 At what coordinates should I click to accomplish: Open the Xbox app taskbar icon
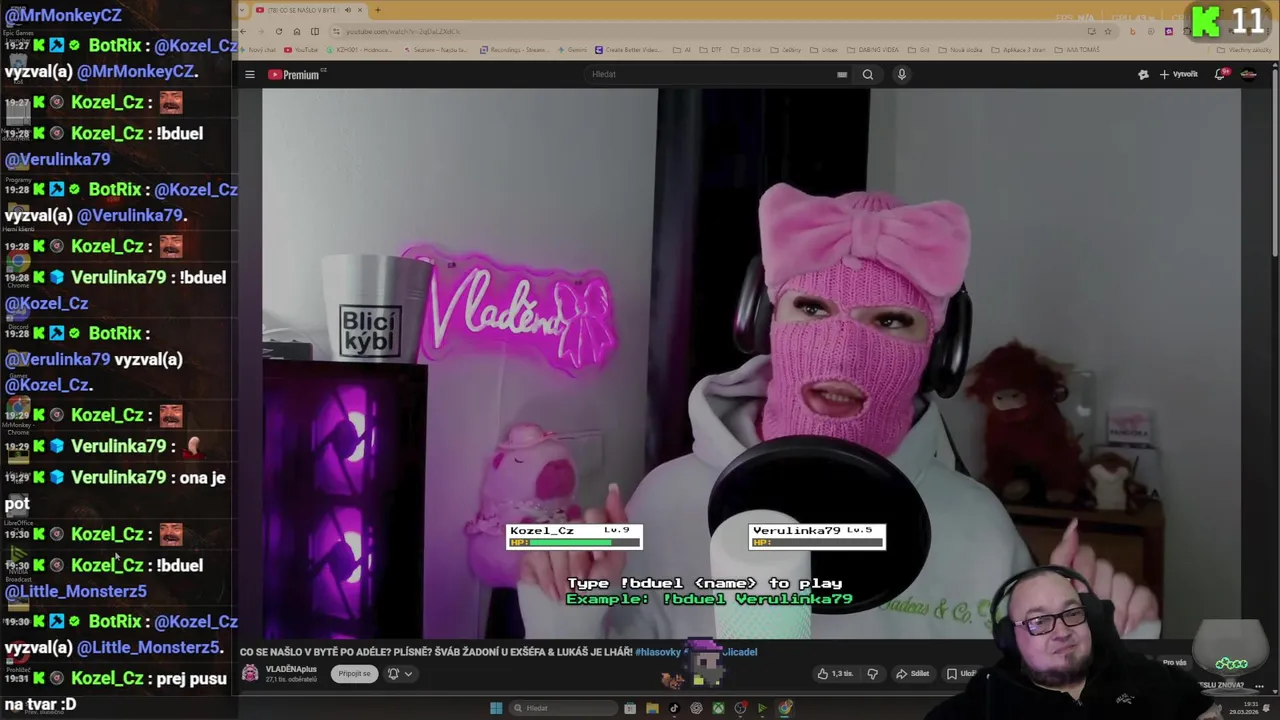point(718,708)
